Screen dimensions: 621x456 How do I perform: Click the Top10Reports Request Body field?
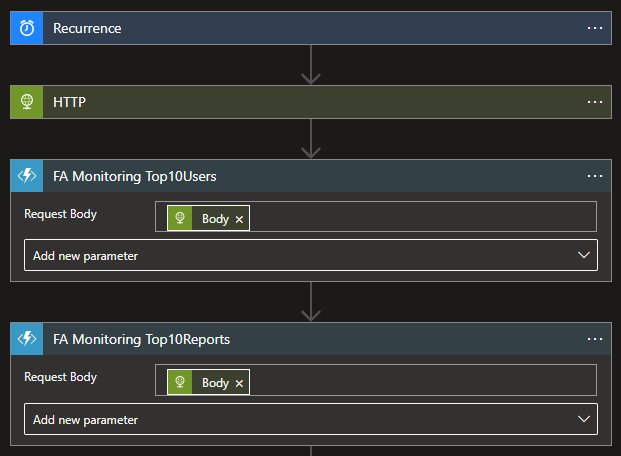[420, 380]
